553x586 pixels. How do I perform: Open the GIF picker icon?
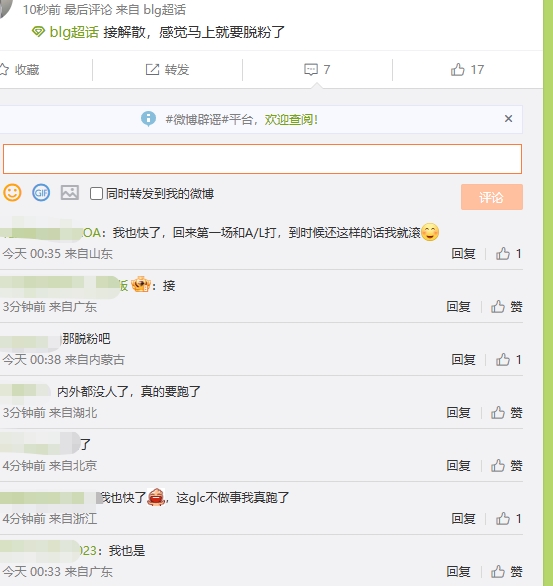pyautogui.click(x=41, y=193)
